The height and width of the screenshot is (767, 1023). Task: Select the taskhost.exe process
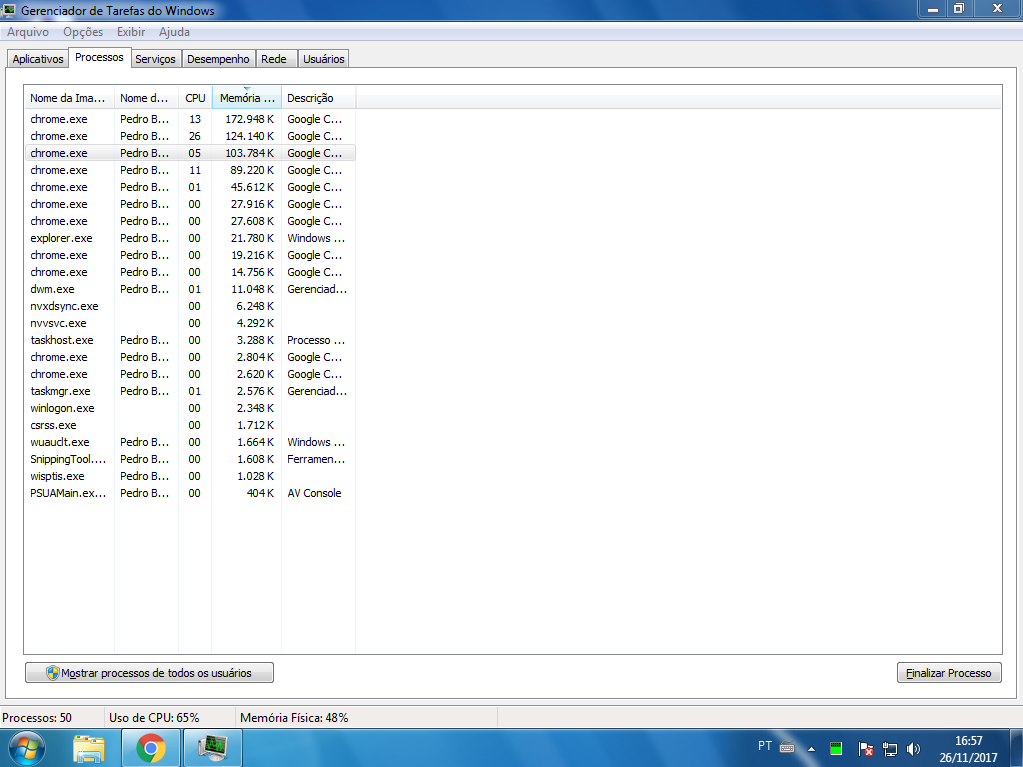pos(190,340)
